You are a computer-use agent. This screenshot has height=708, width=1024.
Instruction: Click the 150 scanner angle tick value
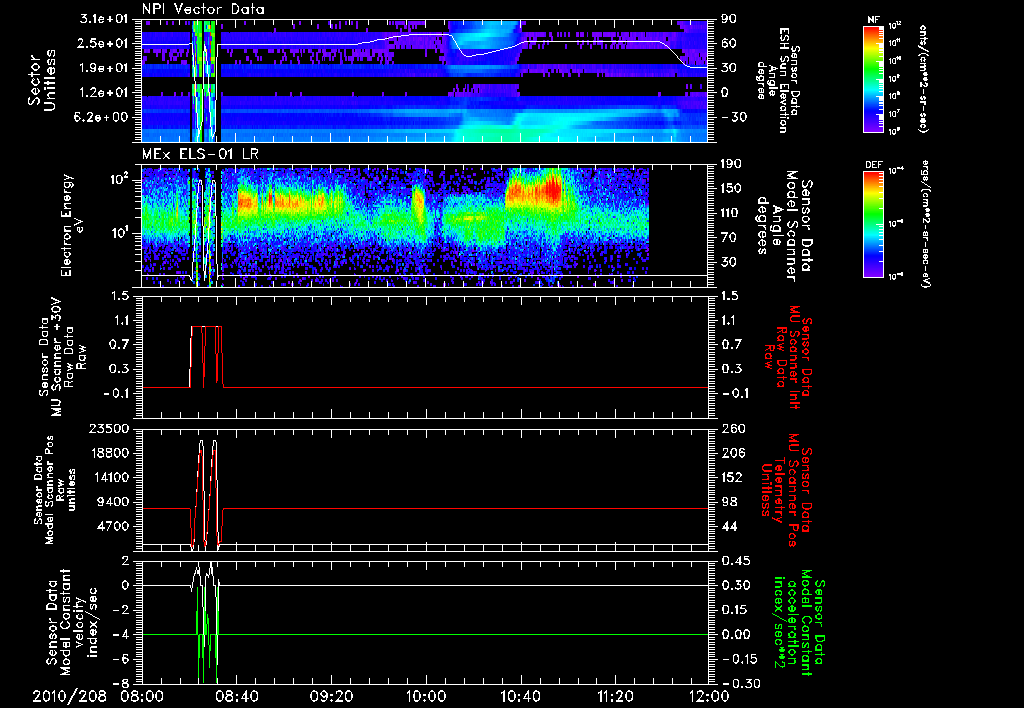point(731,189)
